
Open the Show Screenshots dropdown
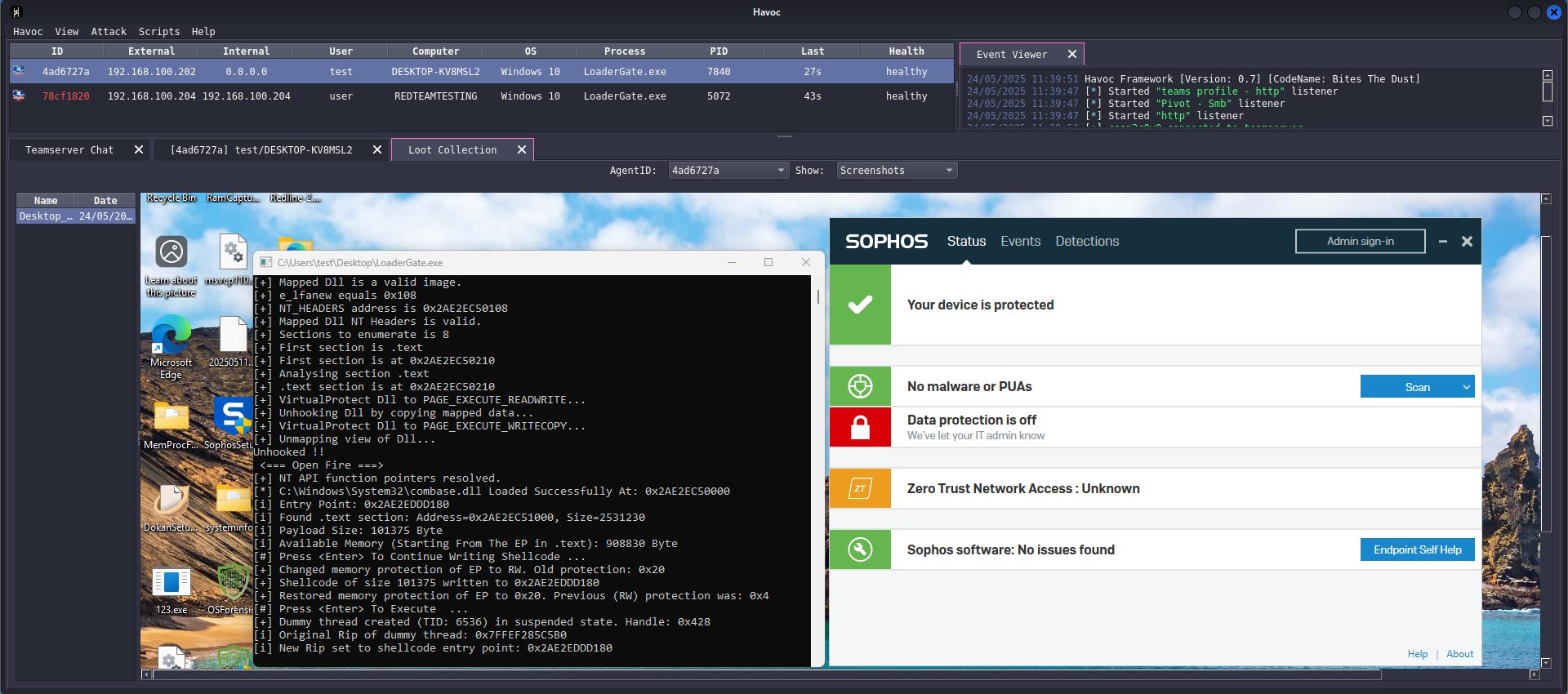(x=897, y=171)
